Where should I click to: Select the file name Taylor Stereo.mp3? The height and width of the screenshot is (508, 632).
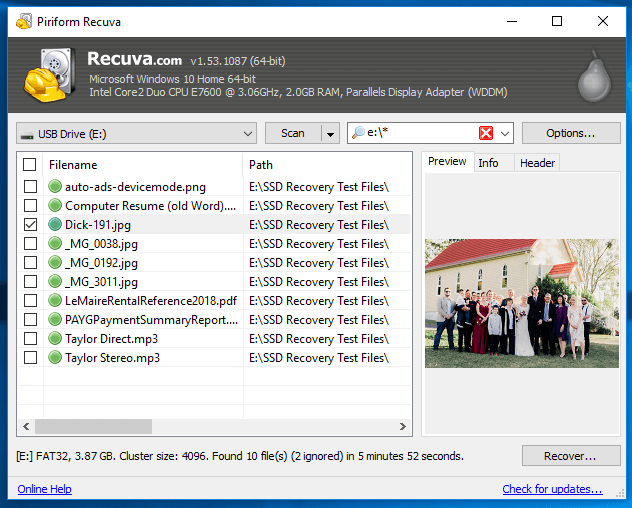112,357
